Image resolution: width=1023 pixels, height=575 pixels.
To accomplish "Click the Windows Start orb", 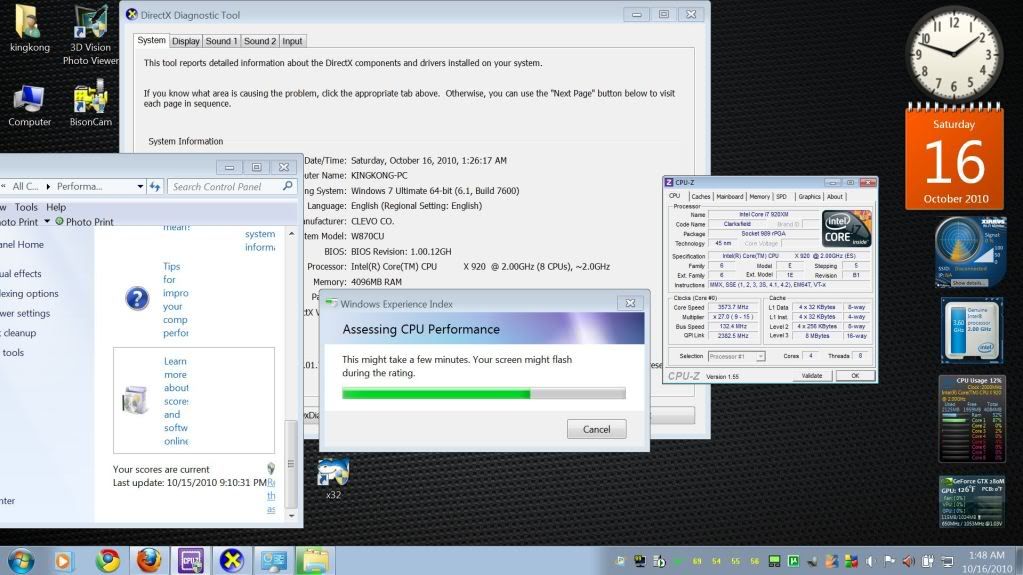I will click(x=20, y=560).
